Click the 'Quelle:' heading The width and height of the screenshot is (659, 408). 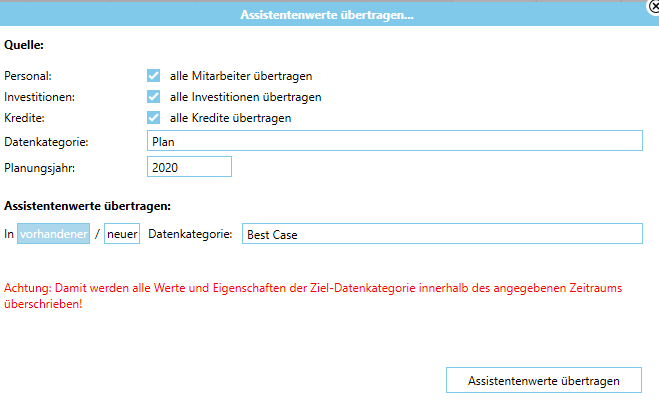pyautogui.click(x=24, y=45)
